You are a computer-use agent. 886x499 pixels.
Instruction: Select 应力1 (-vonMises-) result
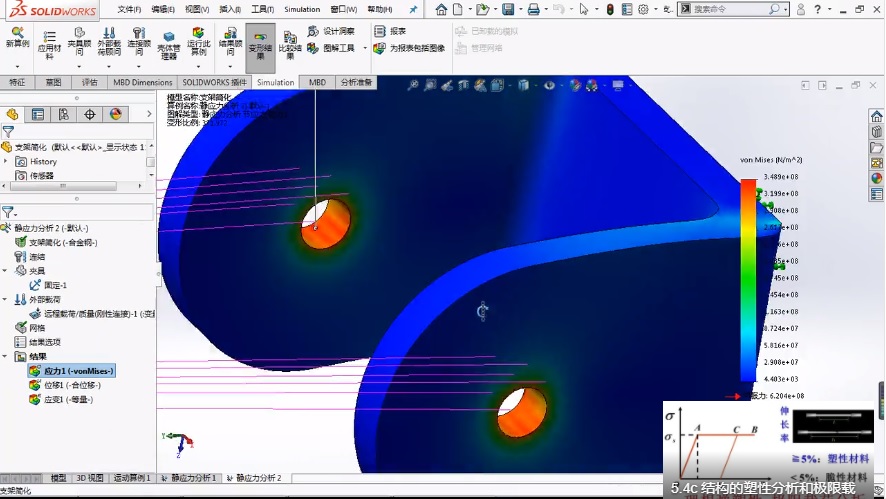point(72,371)
